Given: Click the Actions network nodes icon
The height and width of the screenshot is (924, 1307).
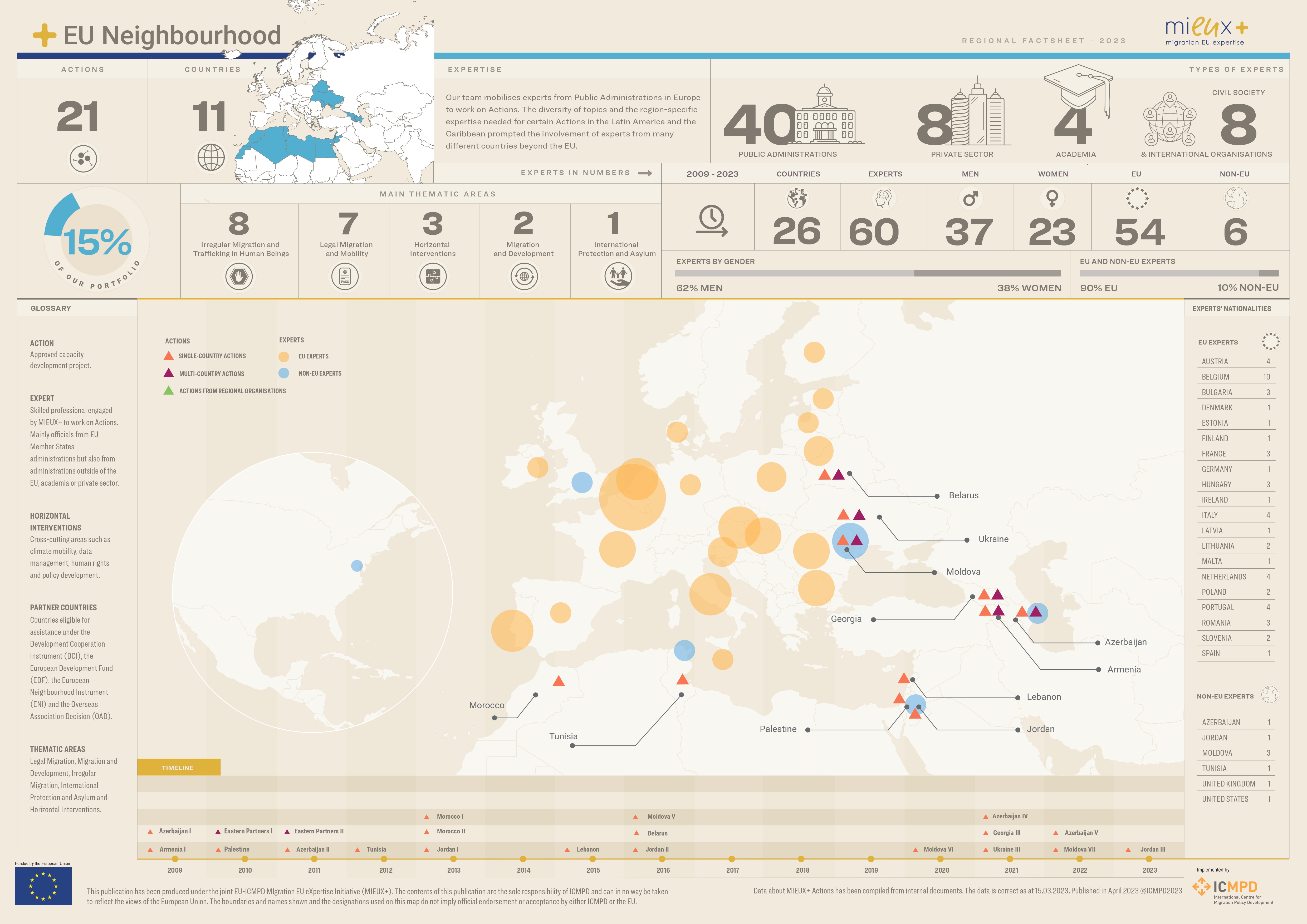Looking at the screenshot, I should 84,159.
